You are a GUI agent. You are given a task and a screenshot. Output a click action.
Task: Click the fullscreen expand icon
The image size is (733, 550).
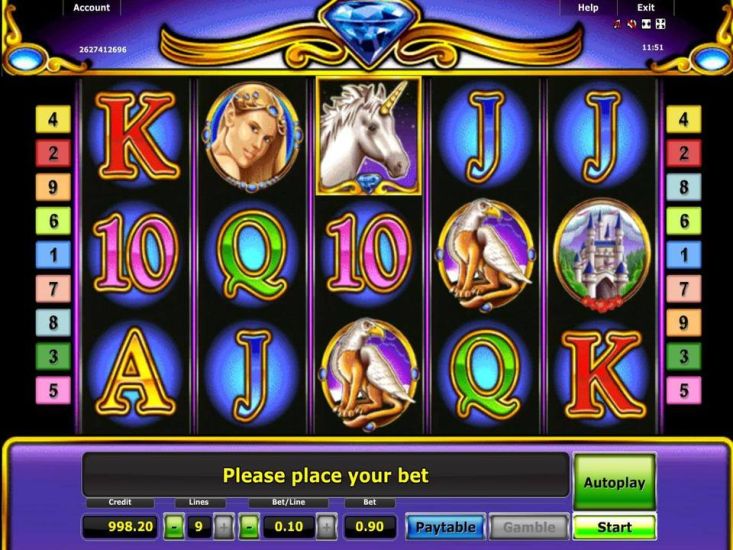[661, 24]
